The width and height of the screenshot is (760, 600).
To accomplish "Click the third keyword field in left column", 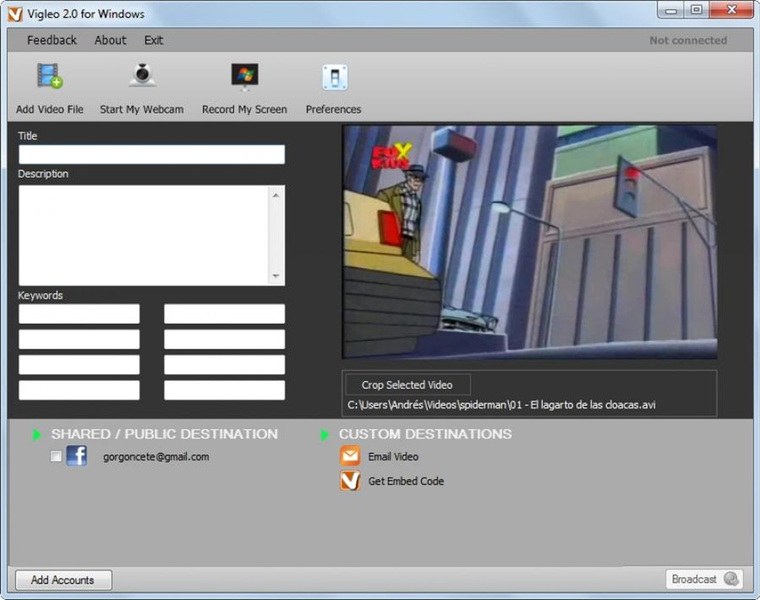I will point(79,364).
